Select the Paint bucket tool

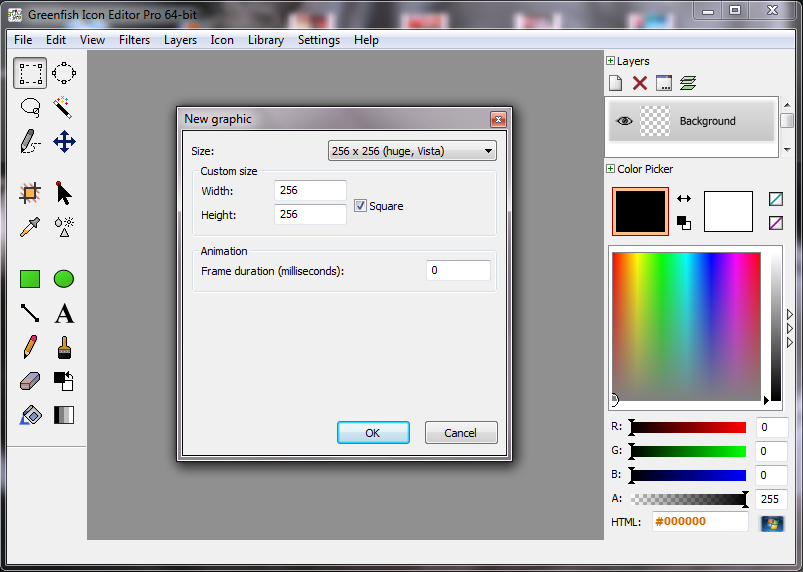pos(30,415)
